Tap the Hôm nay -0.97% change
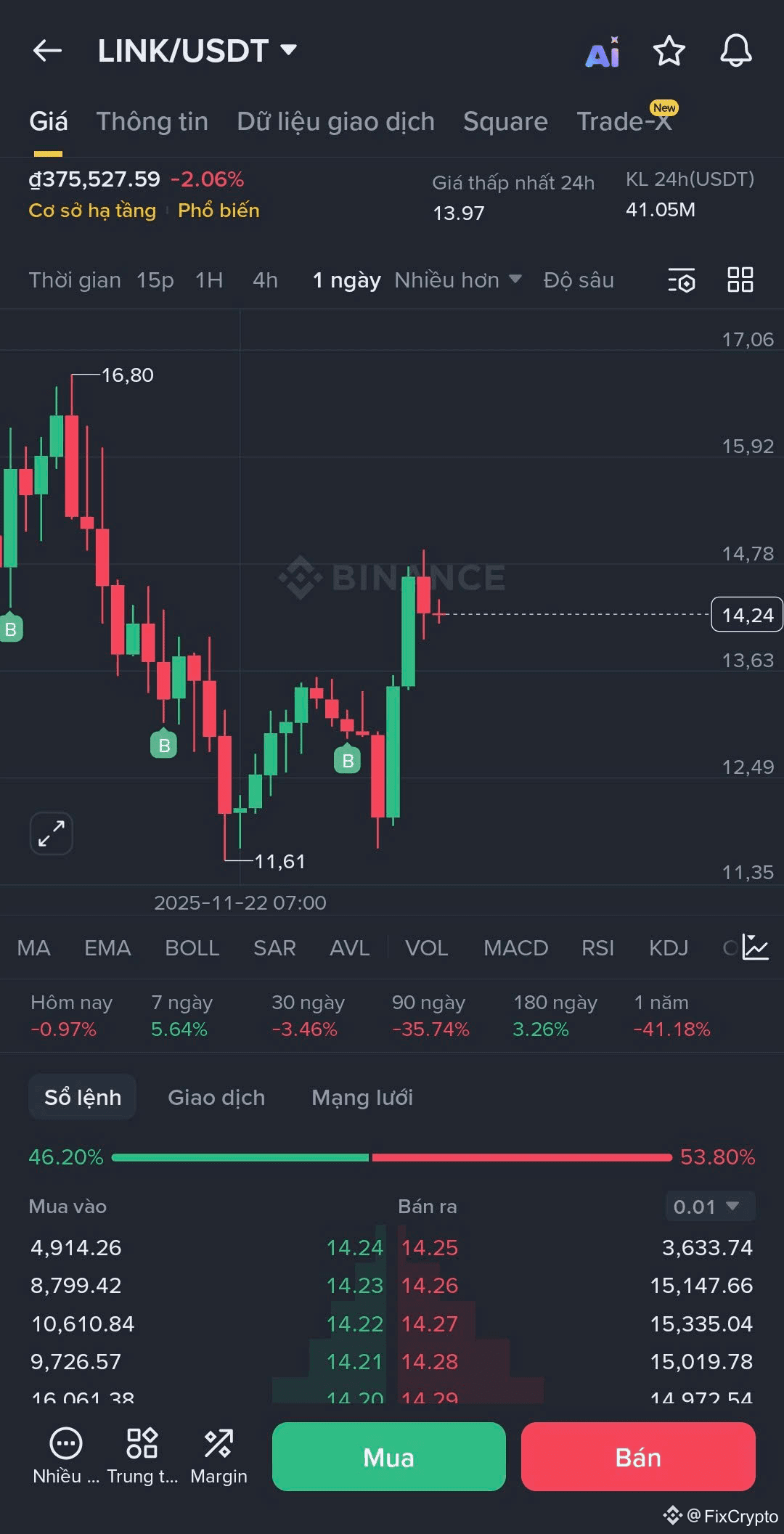Viewport: 784px width, 1534px height. 71,1016
